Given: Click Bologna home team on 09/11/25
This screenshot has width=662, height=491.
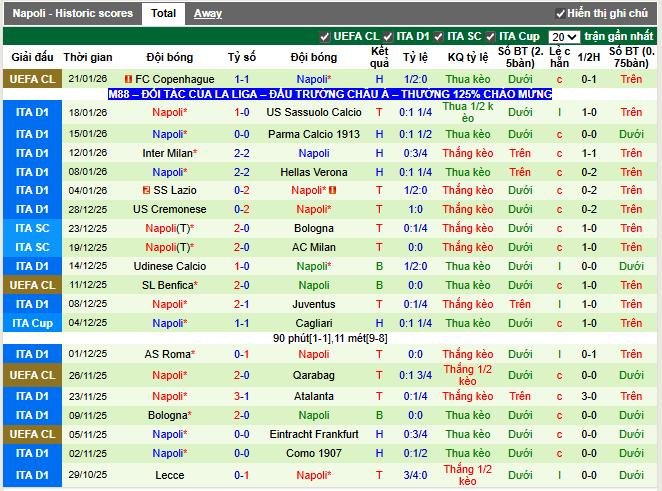Looking at the screenshot, I should point(170,415).
